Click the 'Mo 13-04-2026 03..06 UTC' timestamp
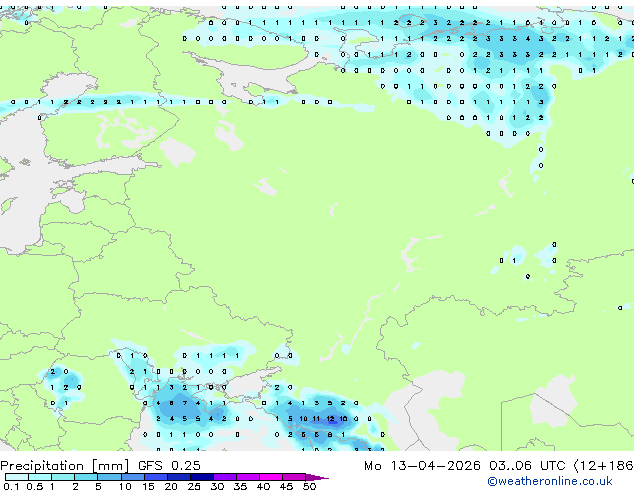 point(465,466)
